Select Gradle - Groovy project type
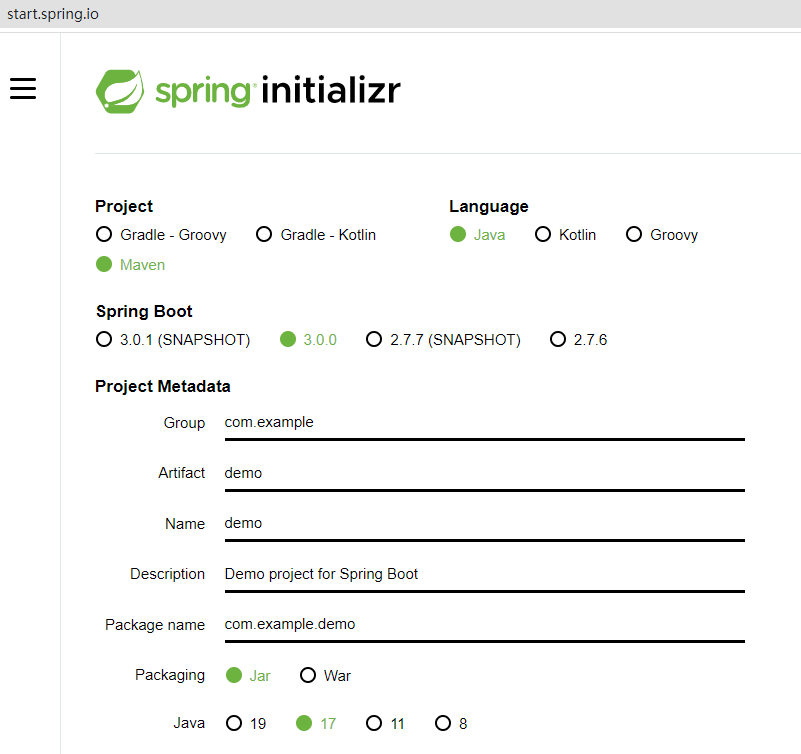The height and width of the screenshot is (754, 801). pyautogui.click(x=104, y=234)
